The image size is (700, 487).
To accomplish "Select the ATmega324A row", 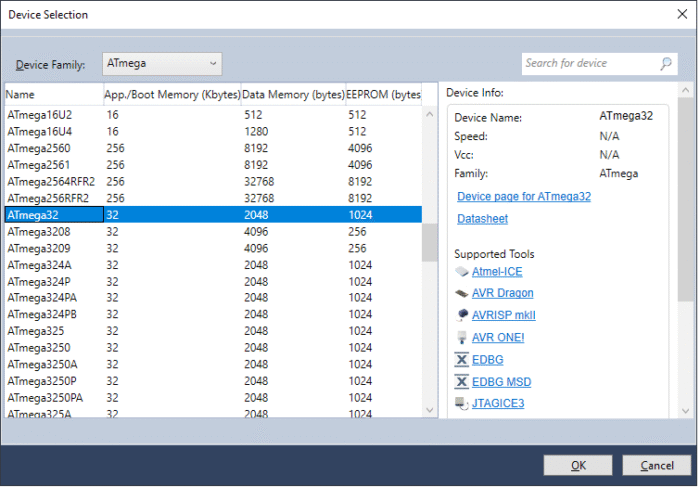I will coord(213,265).
